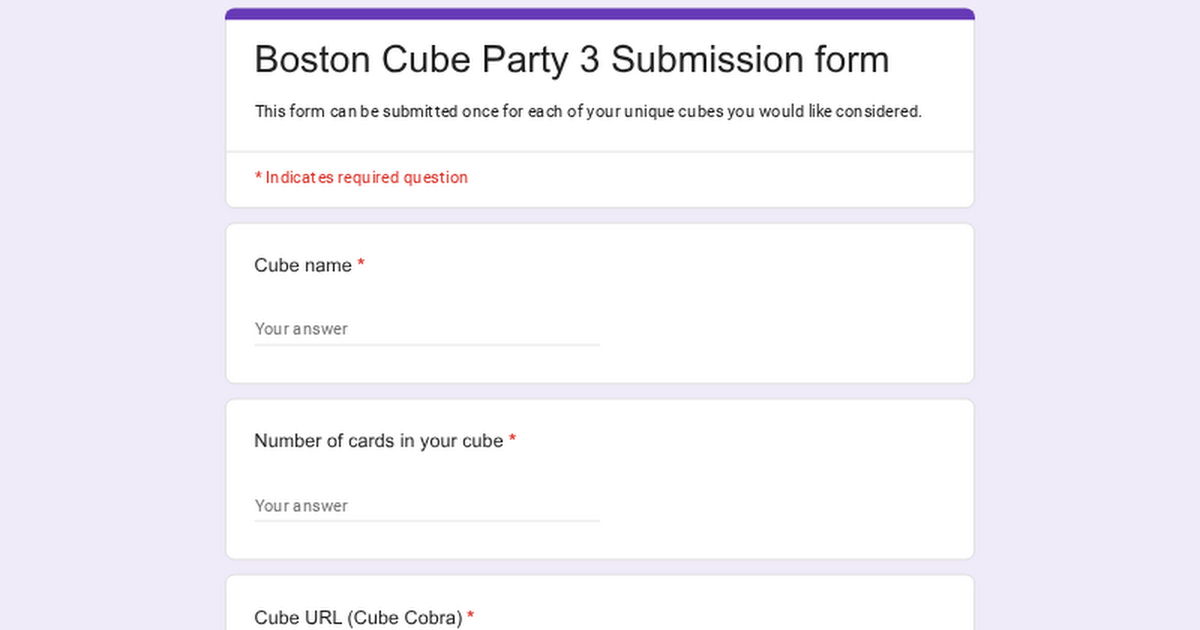
Task: Click the red asterisk beside Cube name
Action: pos(361,265)
